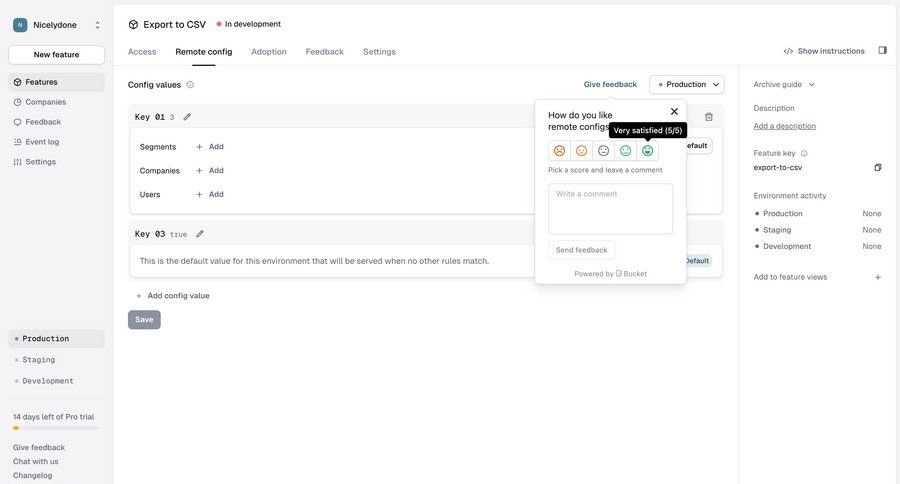Open the In development status badge
The width and height of the screenshot is (900, 484).
[249, 24]
